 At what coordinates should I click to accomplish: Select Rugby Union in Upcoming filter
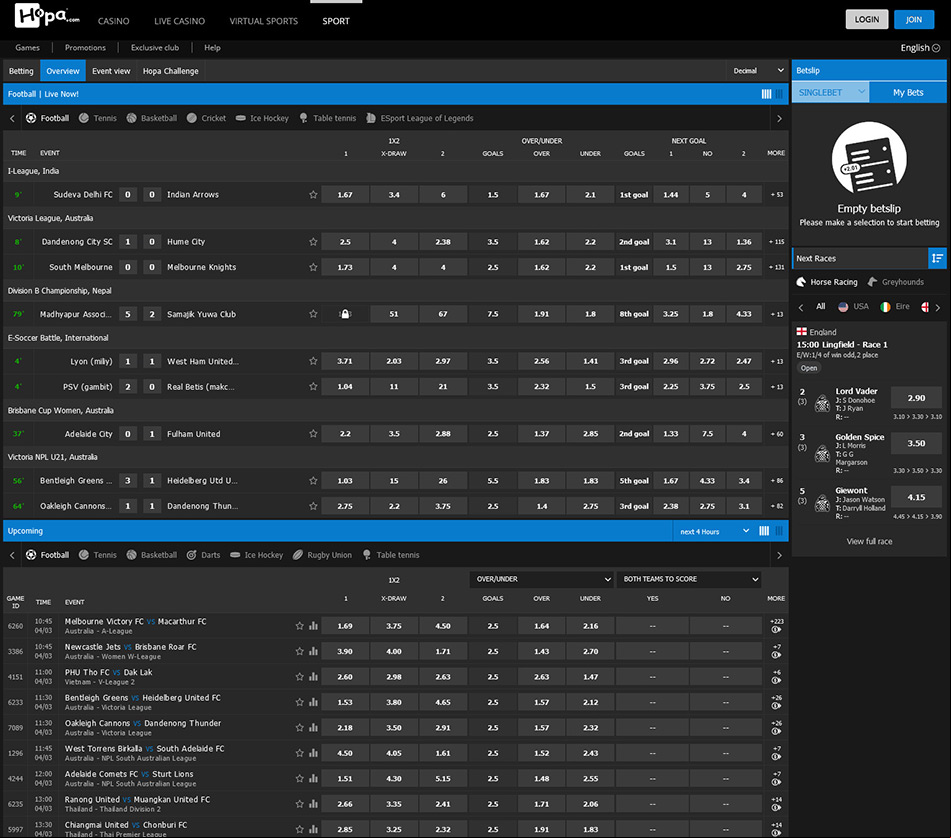pos(322,555)
